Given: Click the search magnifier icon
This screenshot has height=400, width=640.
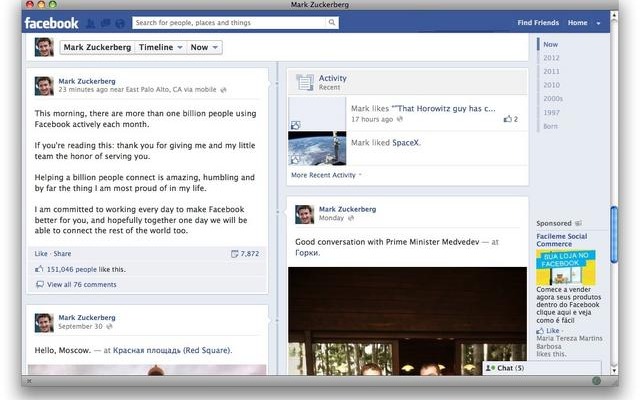Looking at the screenshot, I should pyautogui.click(x=332, y=22).
